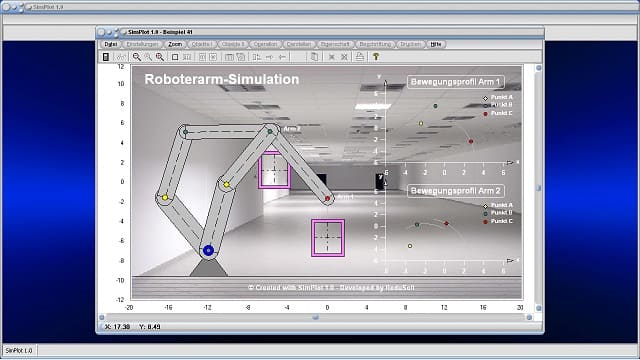Click the Y: 8.49 status bar value
Viewport: 640px width, 360px height.
149,327
